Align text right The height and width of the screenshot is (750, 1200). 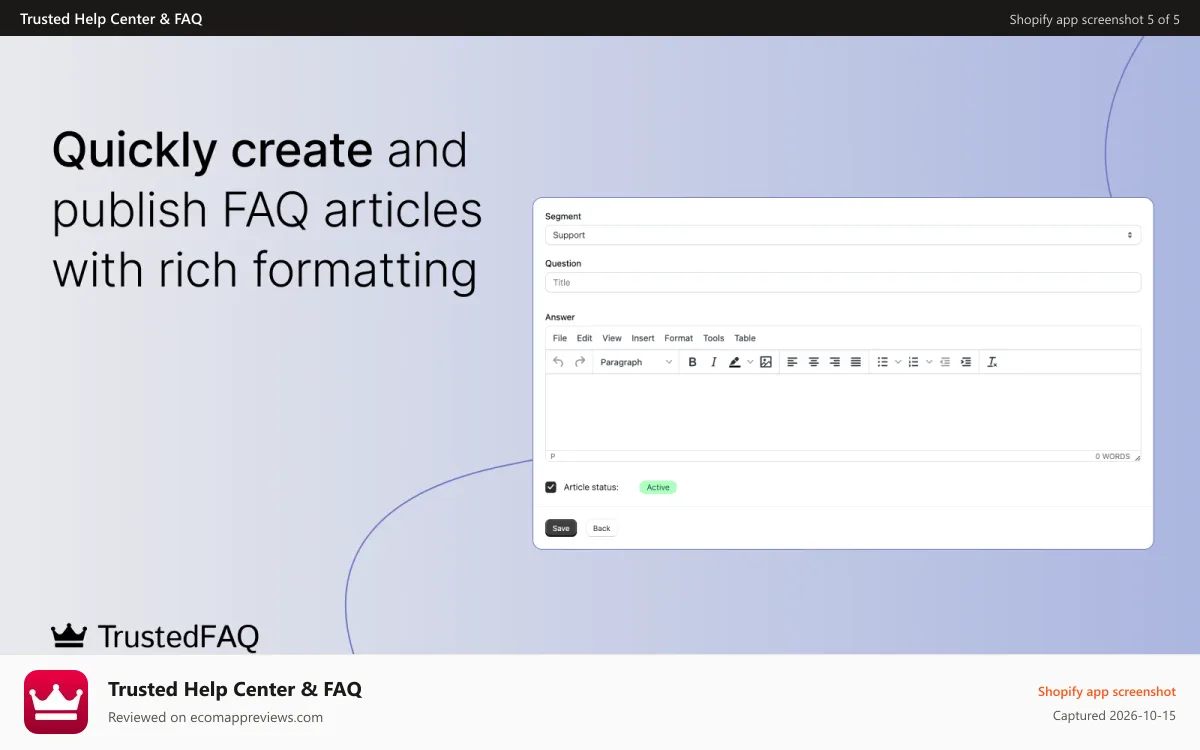pos(835,362)
